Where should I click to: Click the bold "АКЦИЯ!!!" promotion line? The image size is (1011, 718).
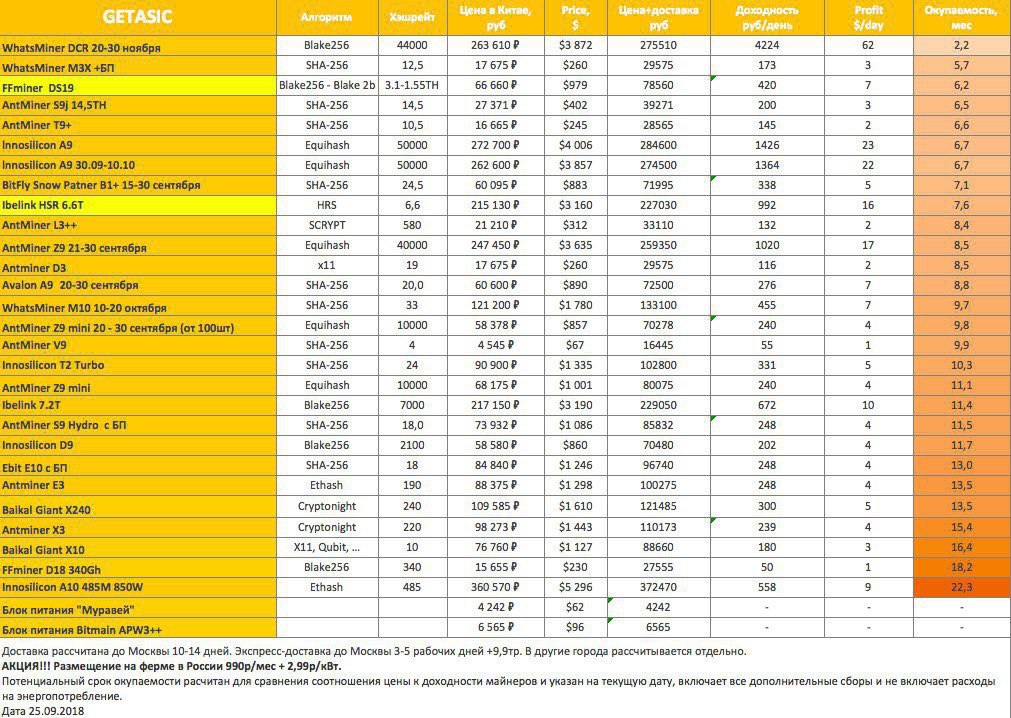(172, 666)
